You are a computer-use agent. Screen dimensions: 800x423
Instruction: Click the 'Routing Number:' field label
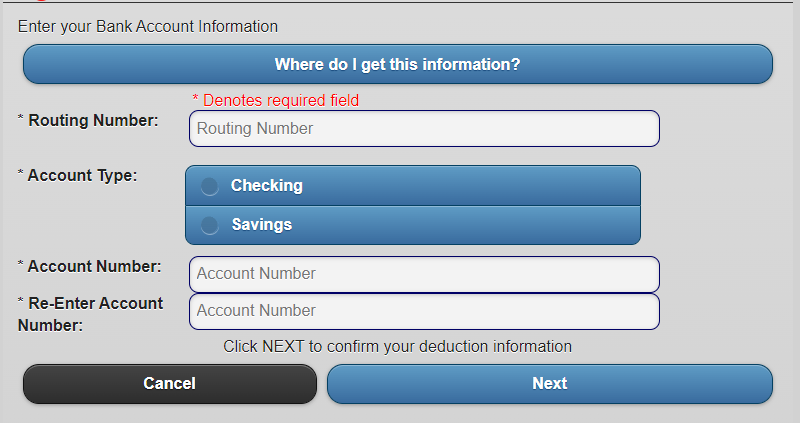(93, 120)
